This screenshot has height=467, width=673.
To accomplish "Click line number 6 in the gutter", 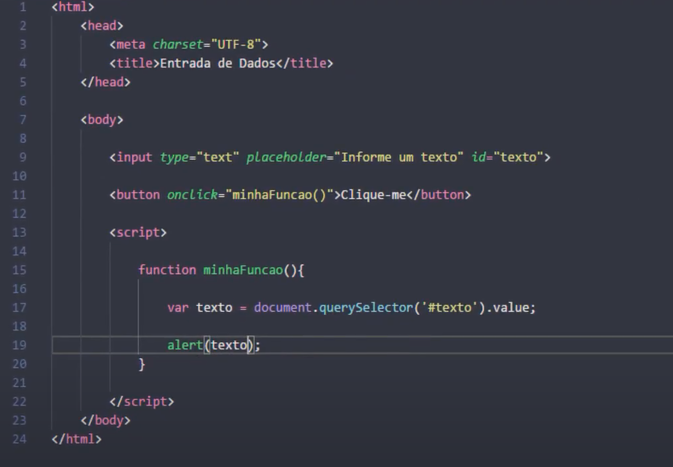I will tap(22, 101).
